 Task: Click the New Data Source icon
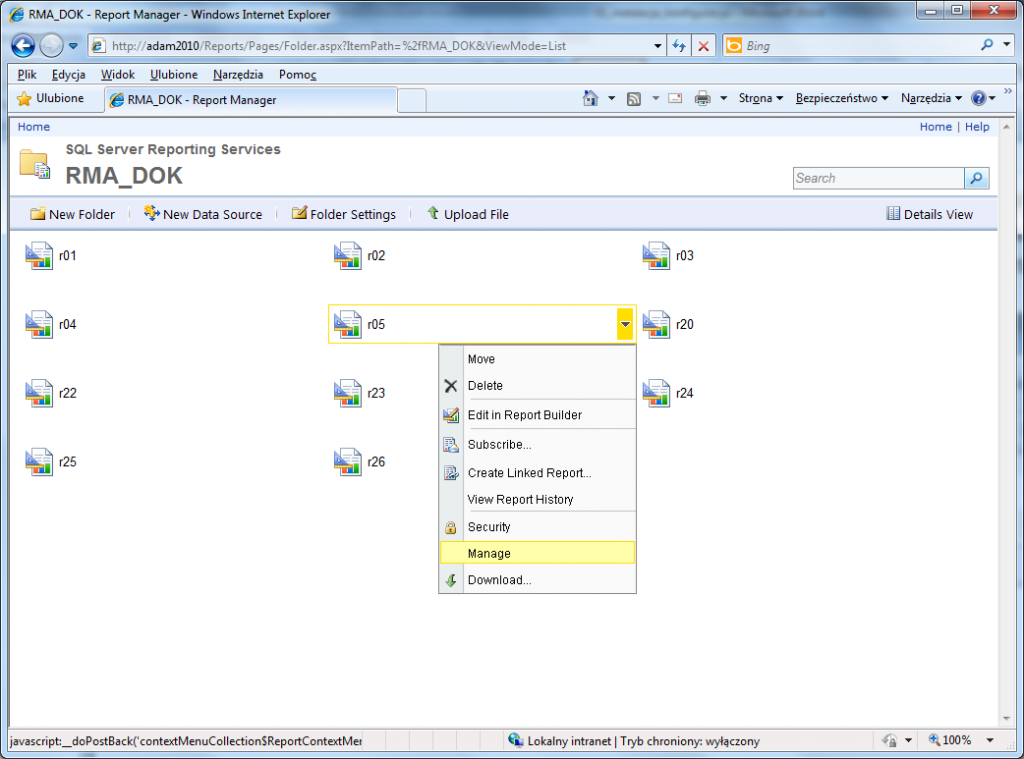pos(152,214)
